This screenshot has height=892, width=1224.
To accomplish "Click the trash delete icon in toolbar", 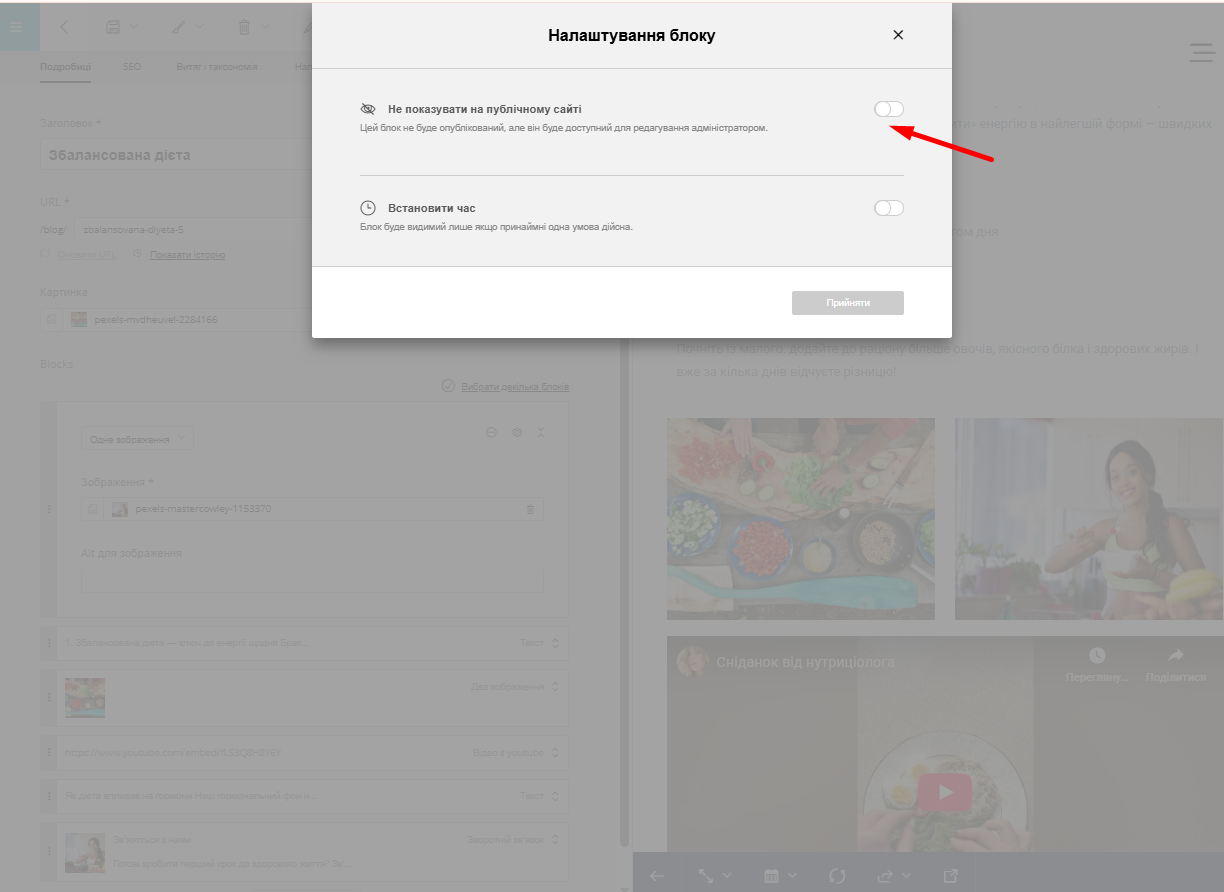I will [x=244, y=27].
